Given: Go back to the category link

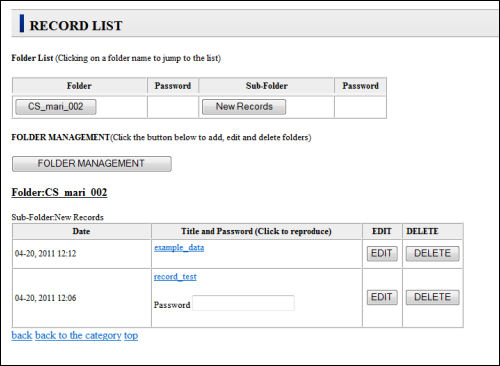Looking at the screenshot, I should click(78, 335).
